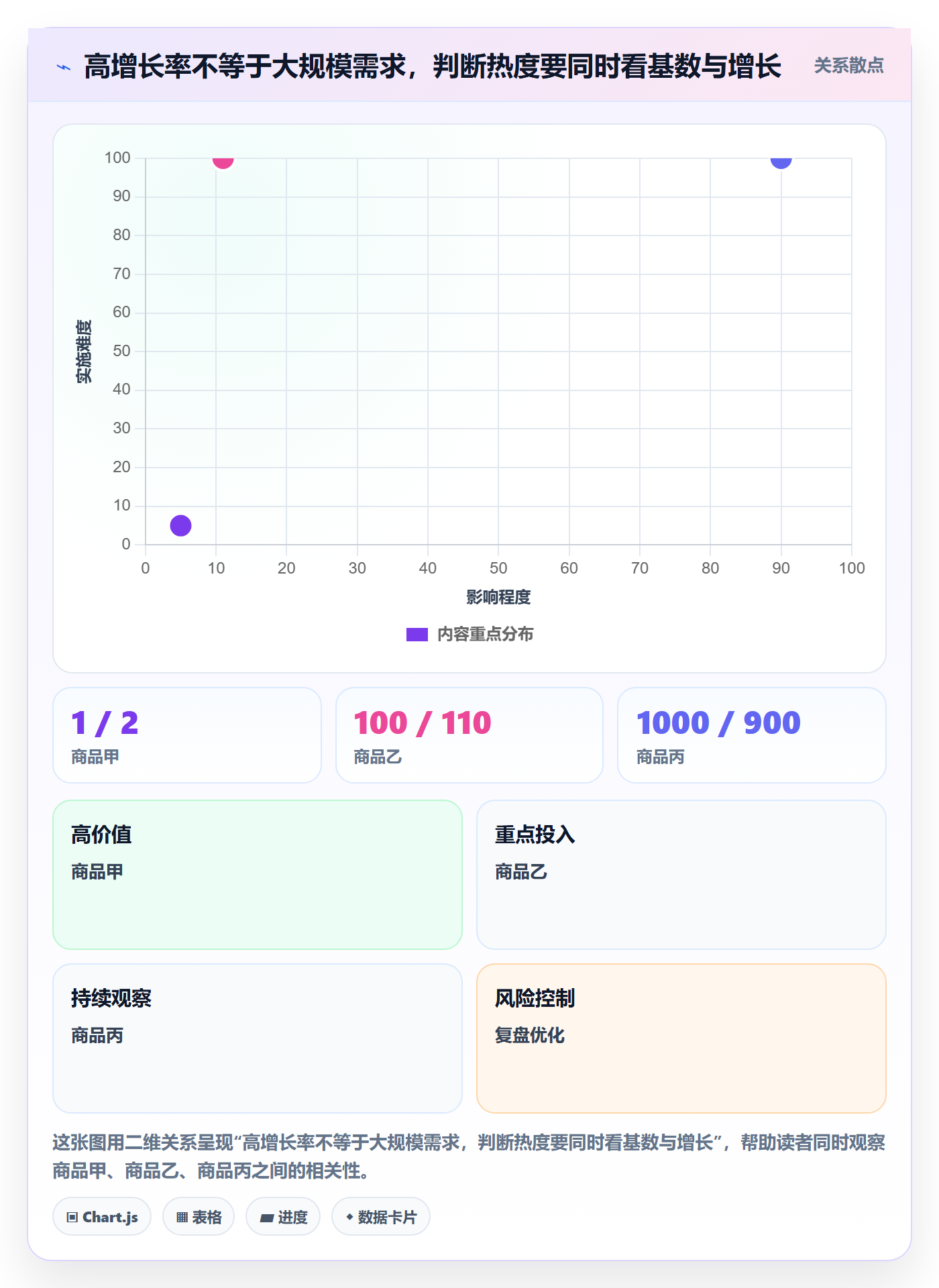Click the 数据卡片 tag chip
The height and width of the screenshot is (1288, 939).
tap(381, 1217)
